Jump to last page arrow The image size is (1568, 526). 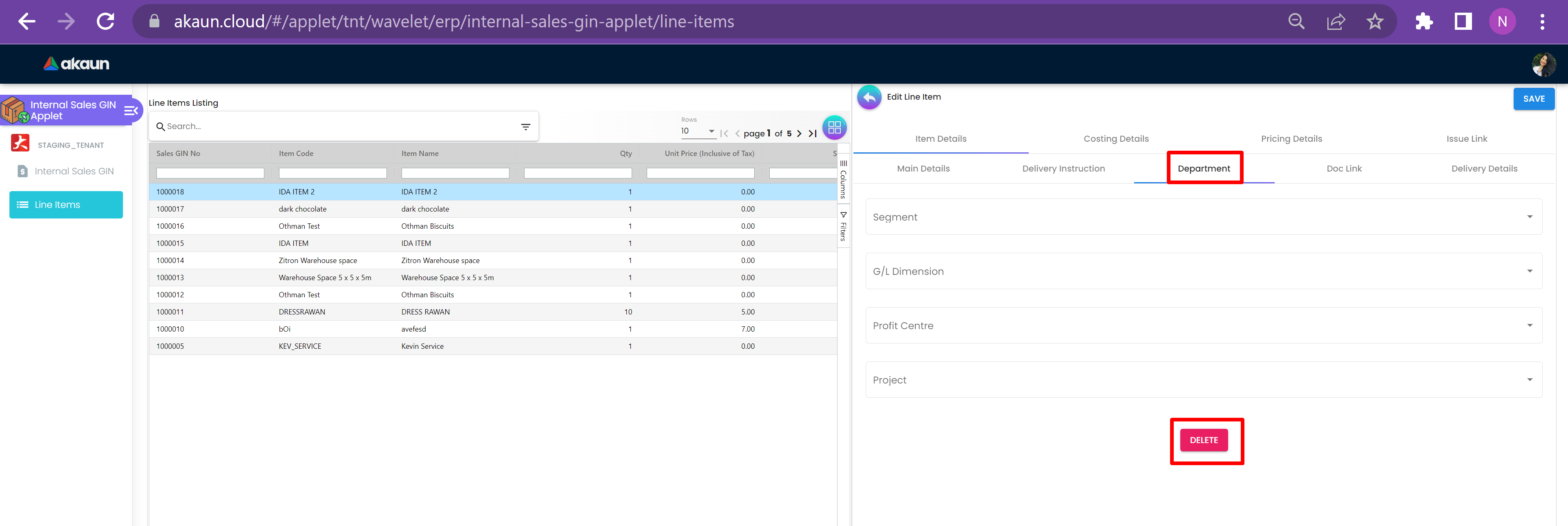point(813,133)
